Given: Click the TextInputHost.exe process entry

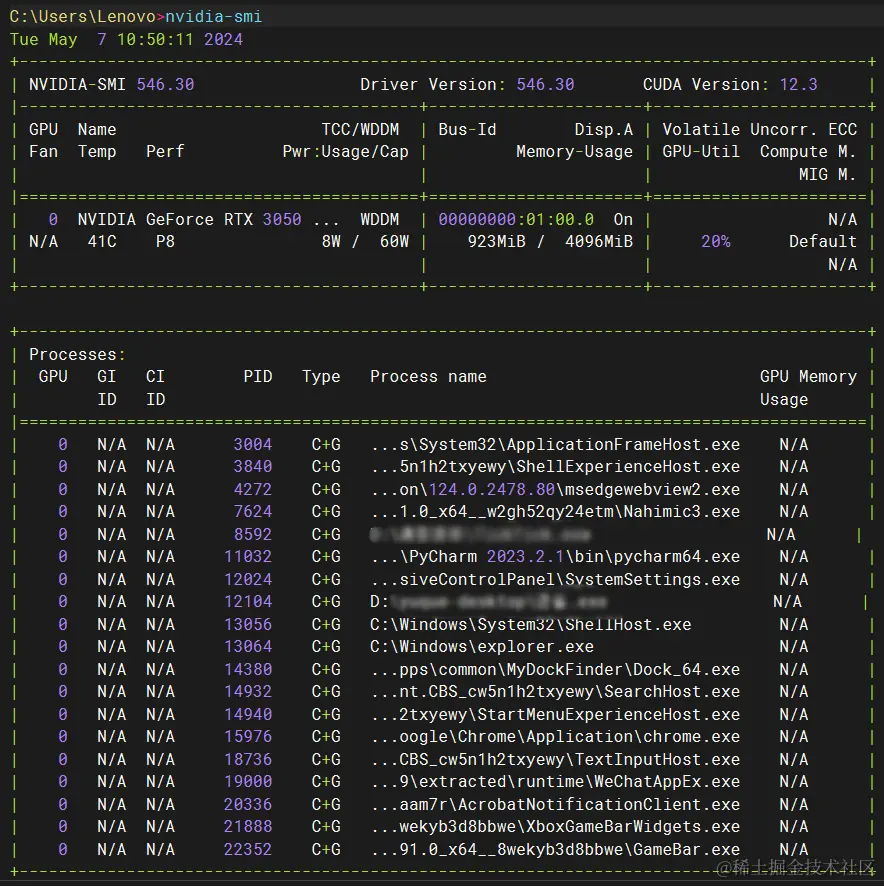Looking at the screenshot, I should (x=556, y=759).
